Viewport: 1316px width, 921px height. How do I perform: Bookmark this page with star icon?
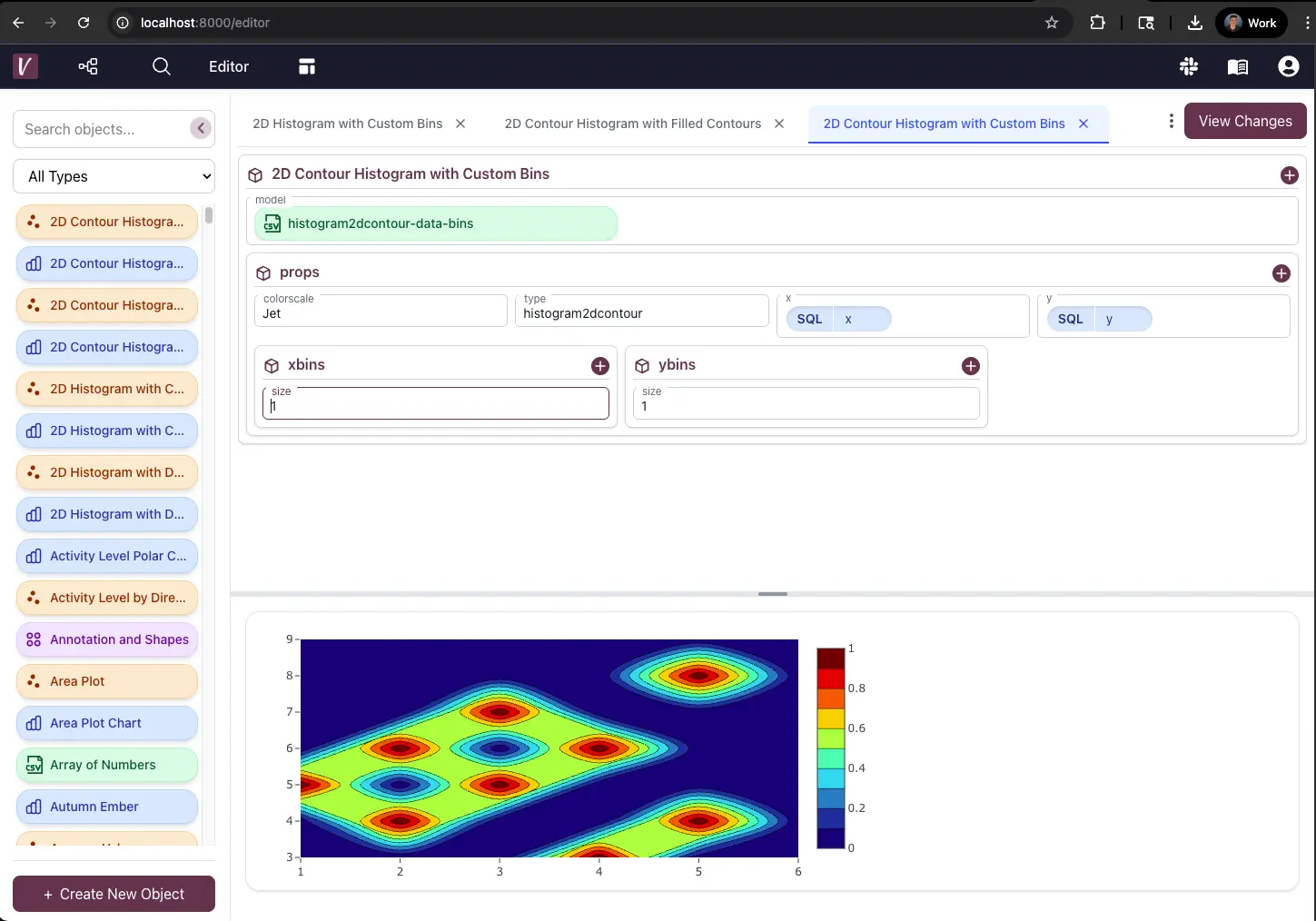pyautogui.click(x=1052, y=23)
